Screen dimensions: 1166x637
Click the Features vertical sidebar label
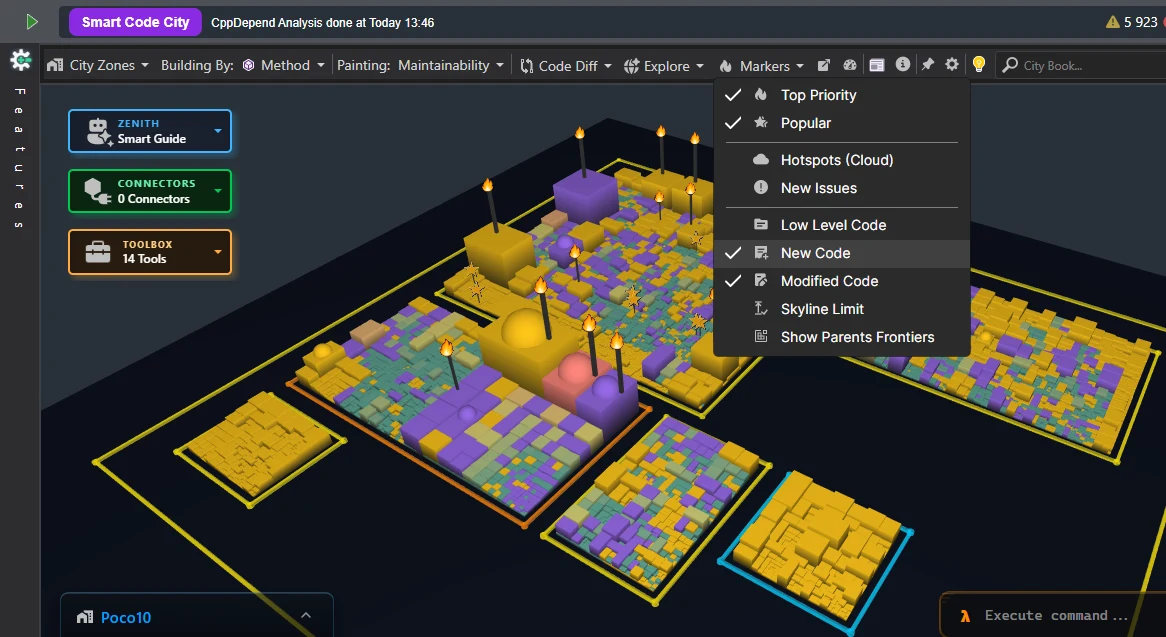20,158
